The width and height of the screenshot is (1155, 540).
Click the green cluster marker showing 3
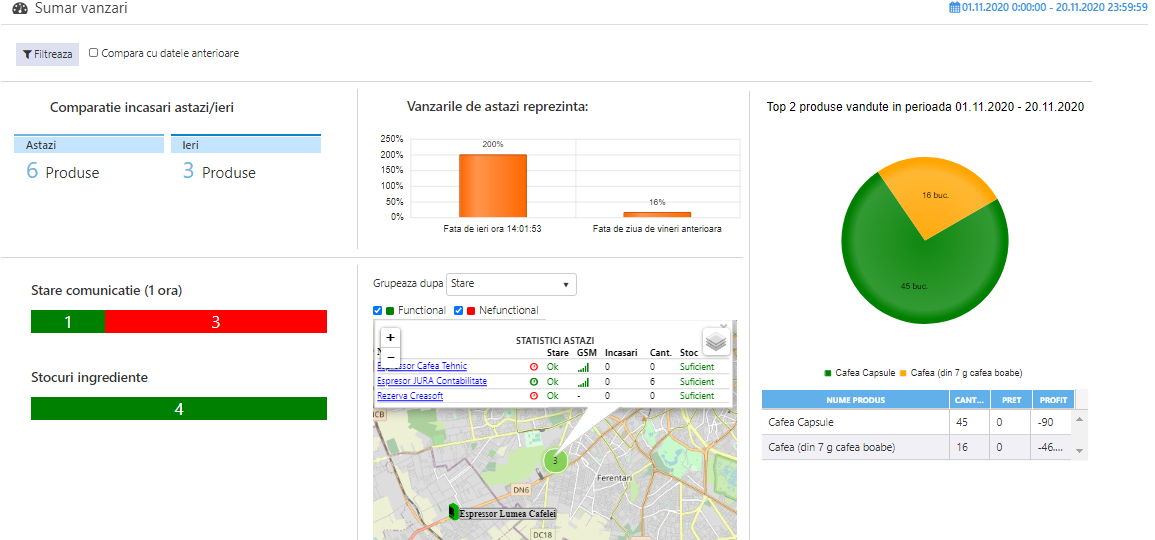[x=555, y=460]
